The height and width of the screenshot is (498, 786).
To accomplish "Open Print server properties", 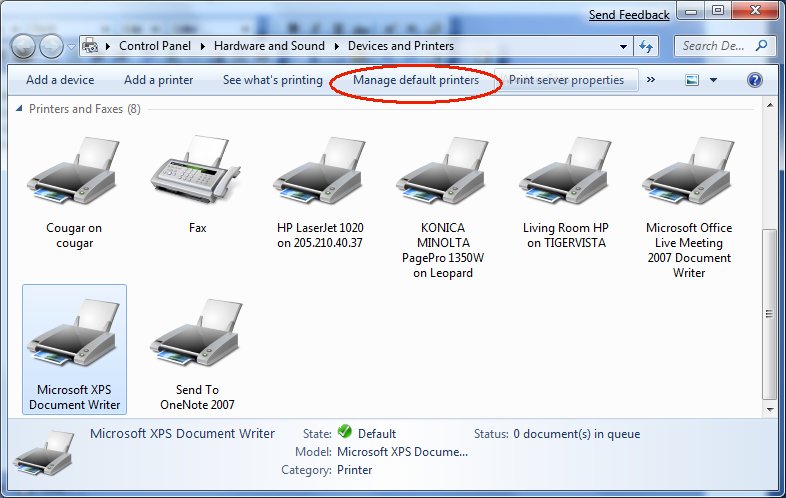I will (566, 80).
